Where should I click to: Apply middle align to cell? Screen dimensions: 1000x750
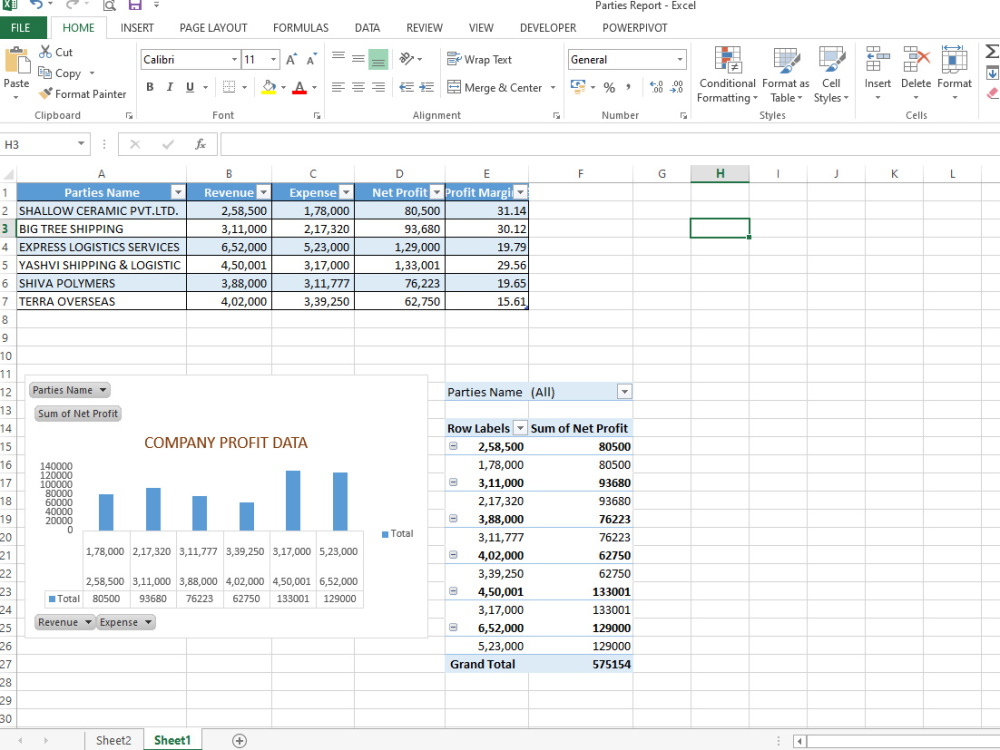[x=358, y=59]
